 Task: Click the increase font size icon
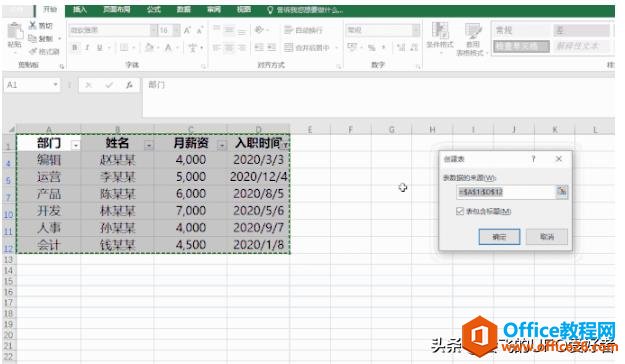[187, 30]
